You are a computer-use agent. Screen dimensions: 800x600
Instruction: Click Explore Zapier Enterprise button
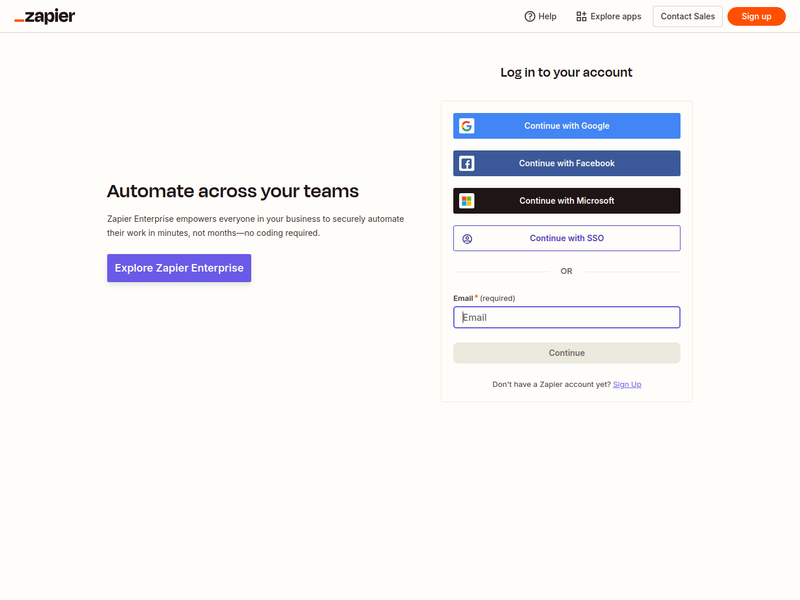(x=179, y=268)
